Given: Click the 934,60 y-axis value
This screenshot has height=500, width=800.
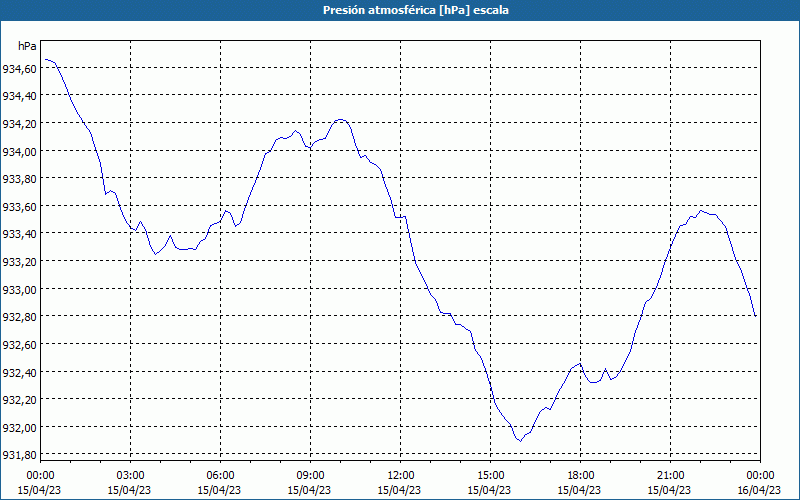Looking at the screenshot, I should [x=19, y=68].
